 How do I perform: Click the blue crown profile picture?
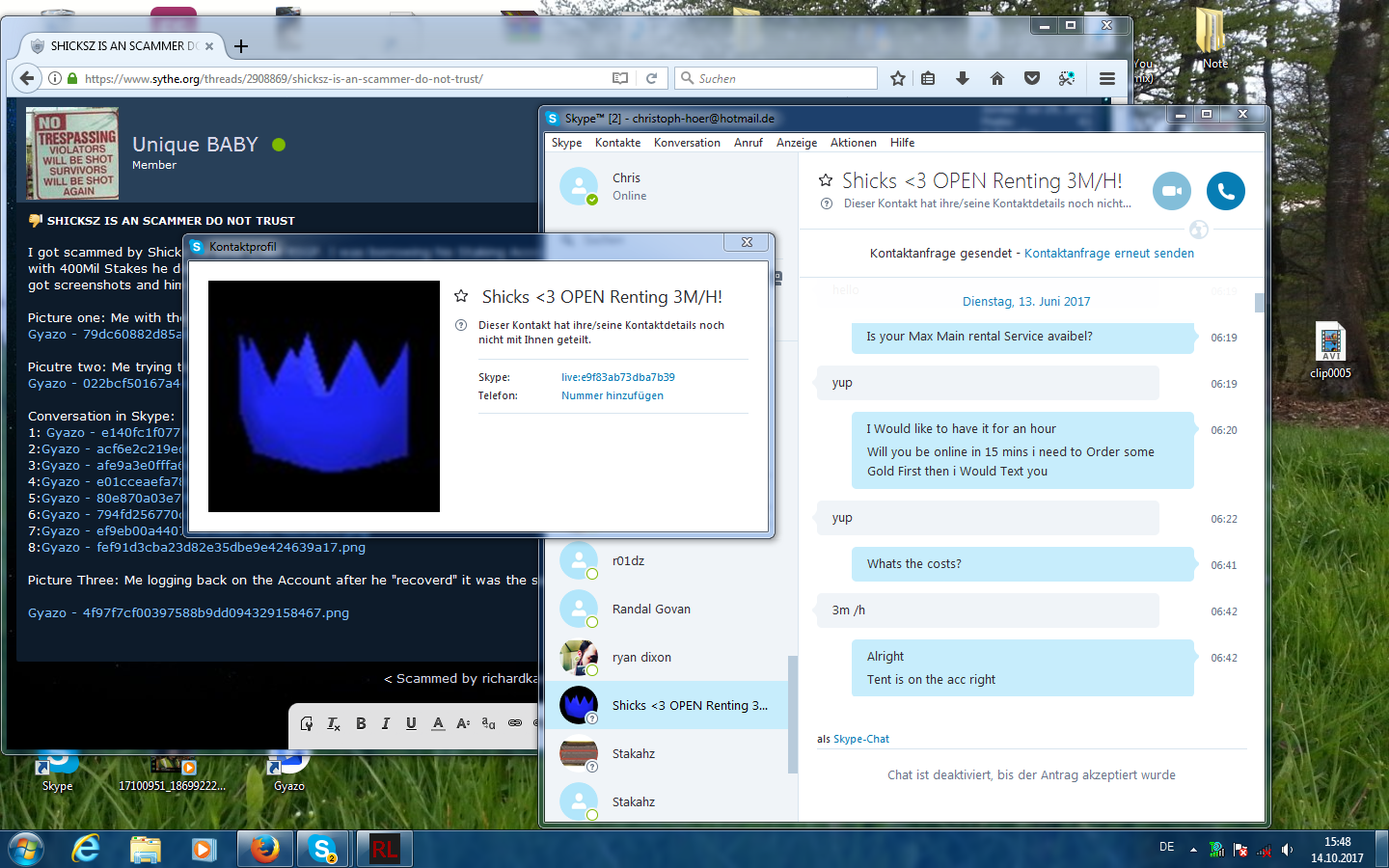coord(324,396)
